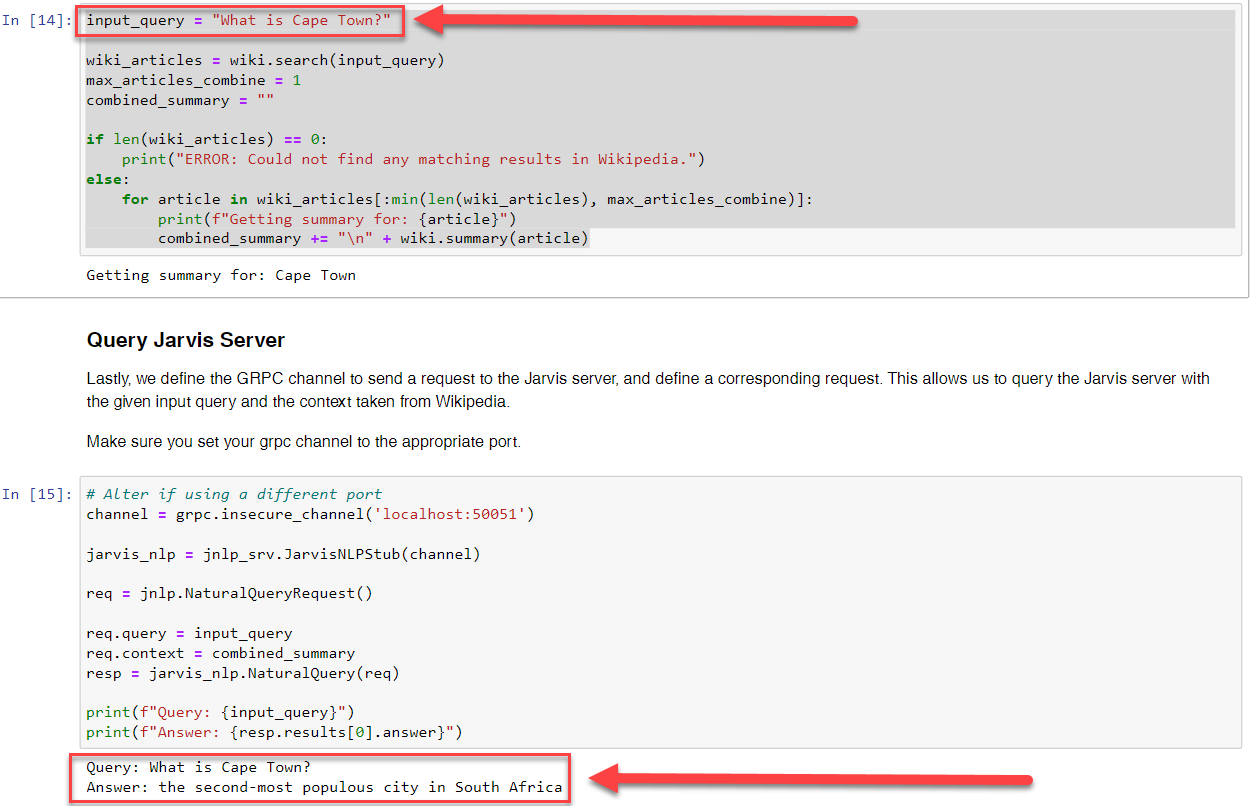Click the 'Make sure you set your grpc channel' text

(303, 441)
